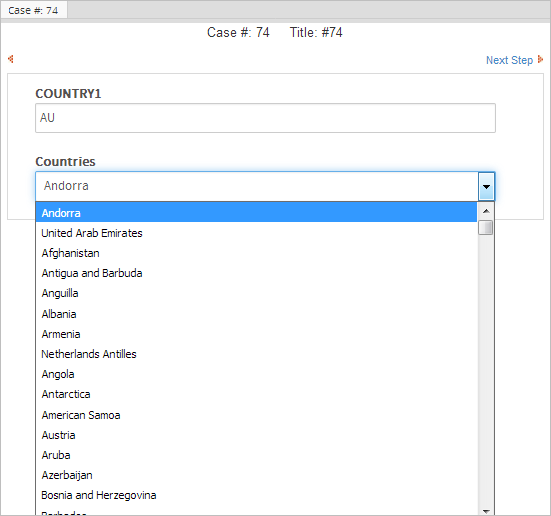Choose United Arab Emirates option
The height and width of the screenshot is (516, 551).
click(256, 233)
